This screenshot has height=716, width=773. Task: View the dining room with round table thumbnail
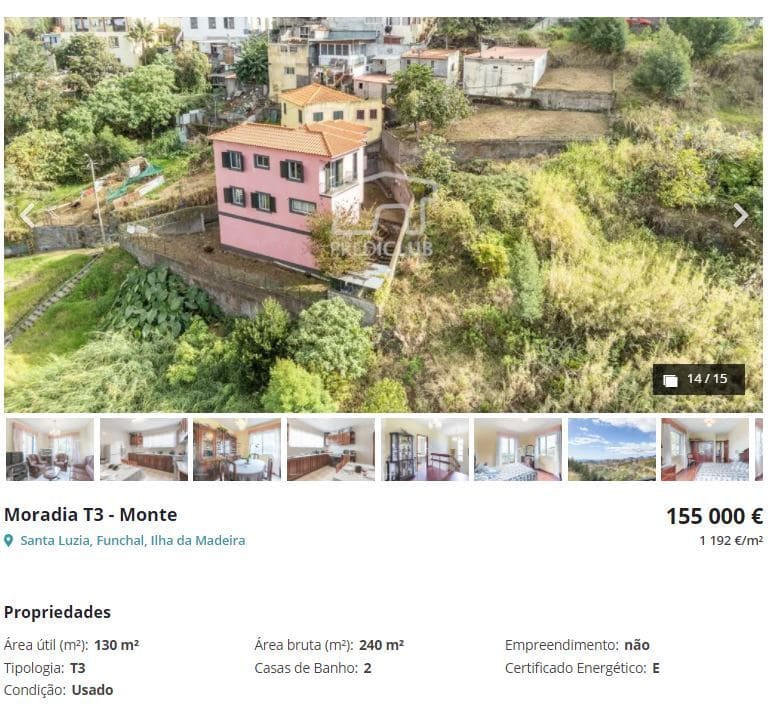[237, 449]
